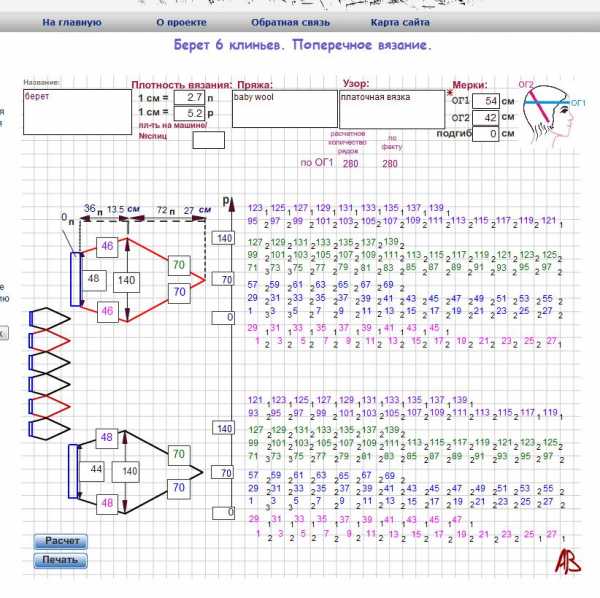This screenshot has height=598, width=600.
Task: Select the ОГ1 measurement field 54
Action: (x=485, y=101)
